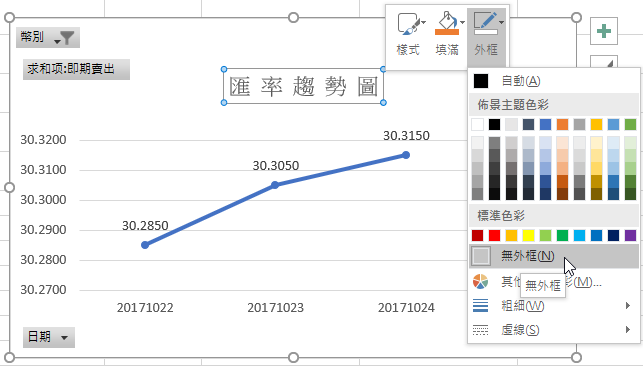The image size is (643, 366).
Task: Pick light blue standard color swatch
Action: [x=579, y=235]
